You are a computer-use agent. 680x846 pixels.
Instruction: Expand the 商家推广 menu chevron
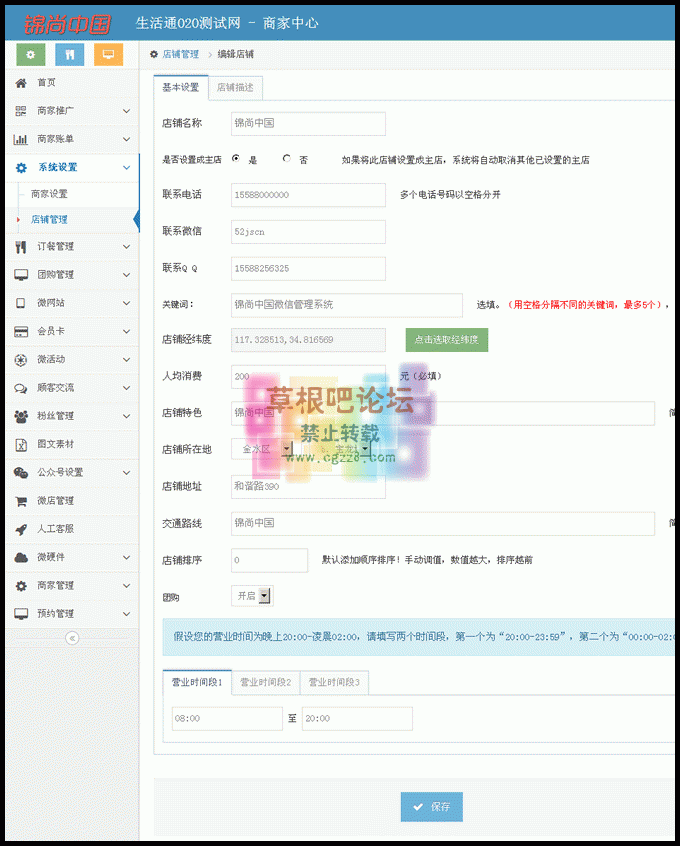coord(126,111)
